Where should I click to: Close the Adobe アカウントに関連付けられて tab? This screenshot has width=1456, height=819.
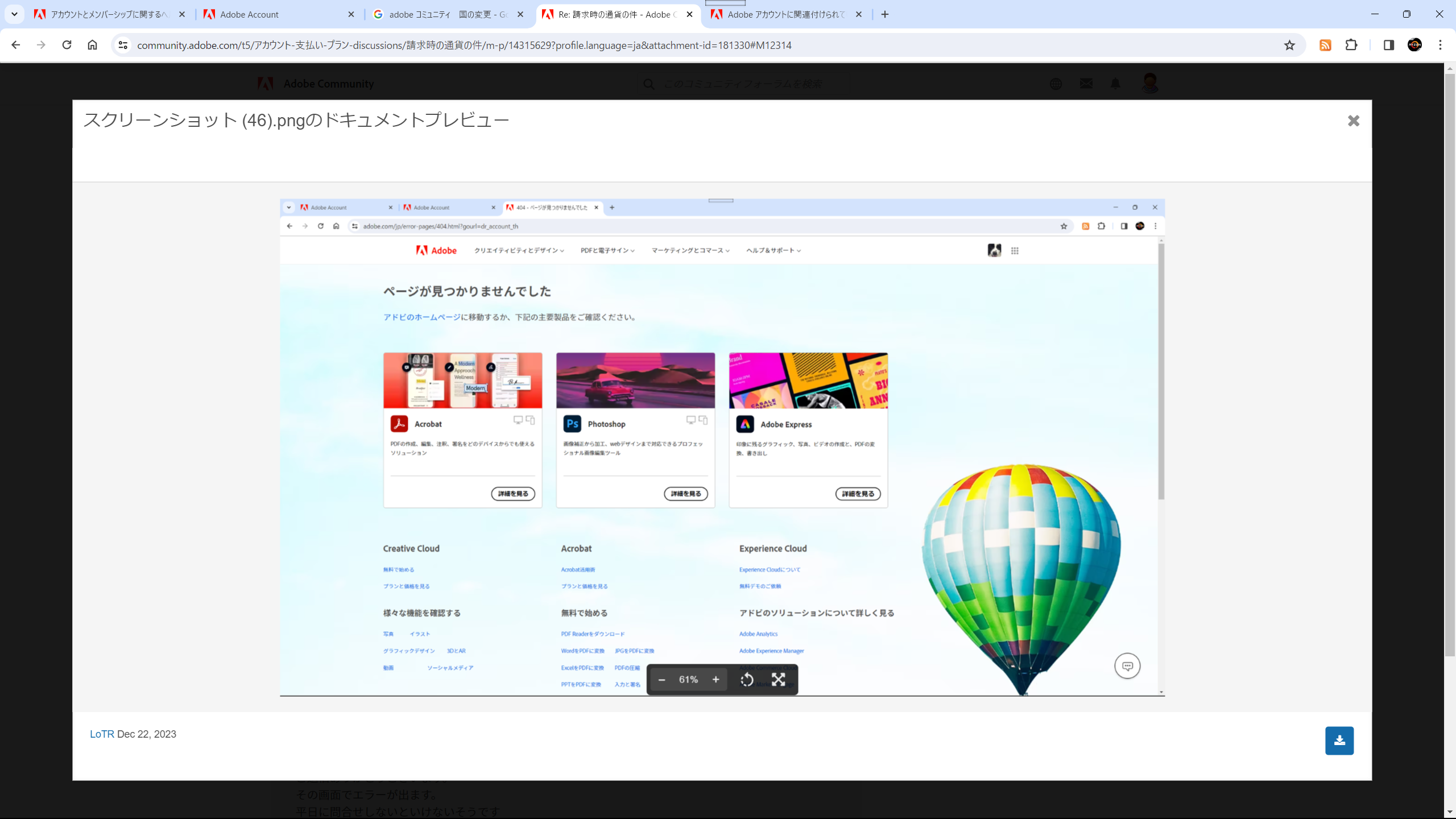tap(858, 14)
